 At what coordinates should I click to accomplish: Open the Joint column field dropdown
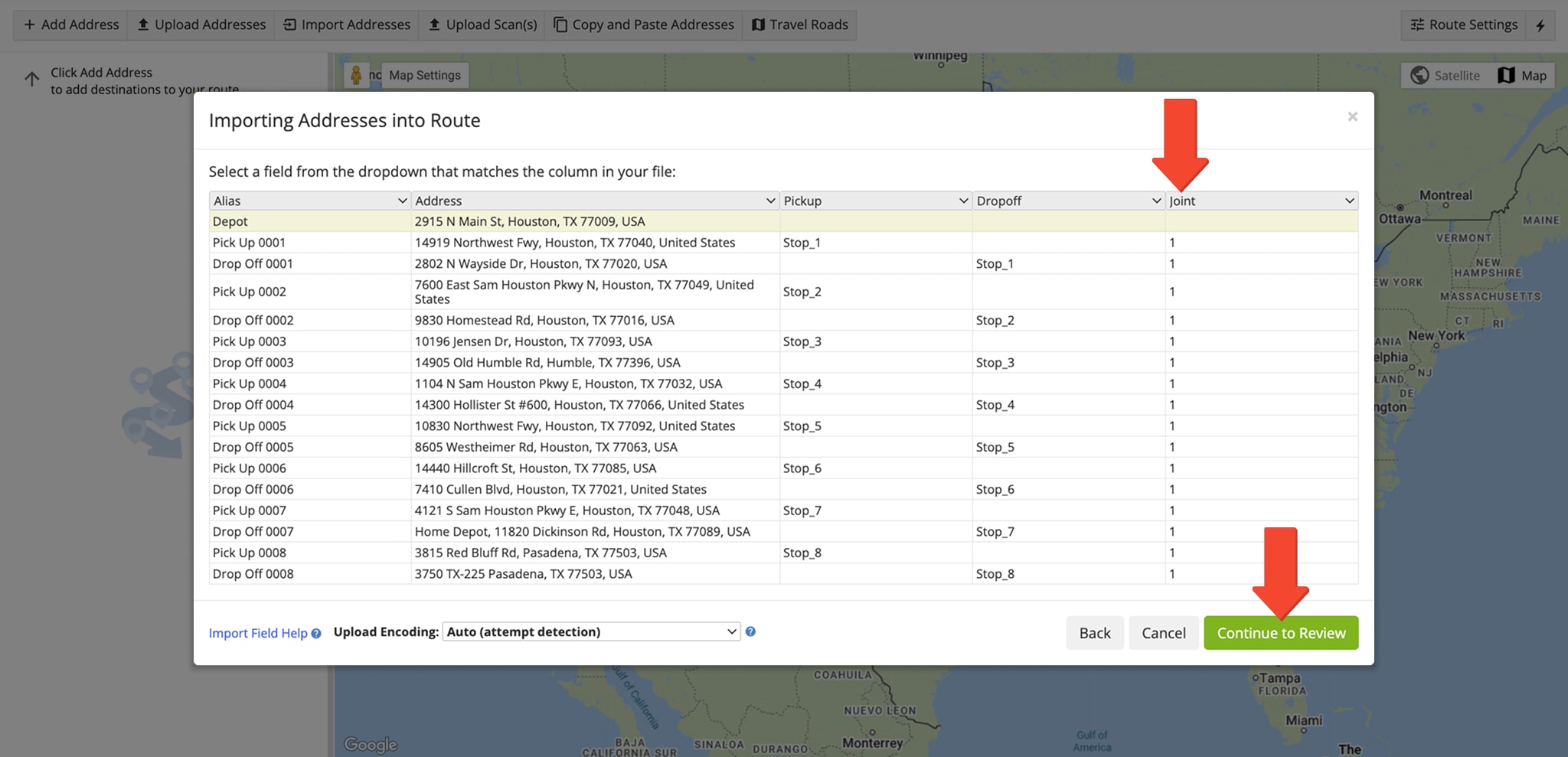coord(1349,201)
